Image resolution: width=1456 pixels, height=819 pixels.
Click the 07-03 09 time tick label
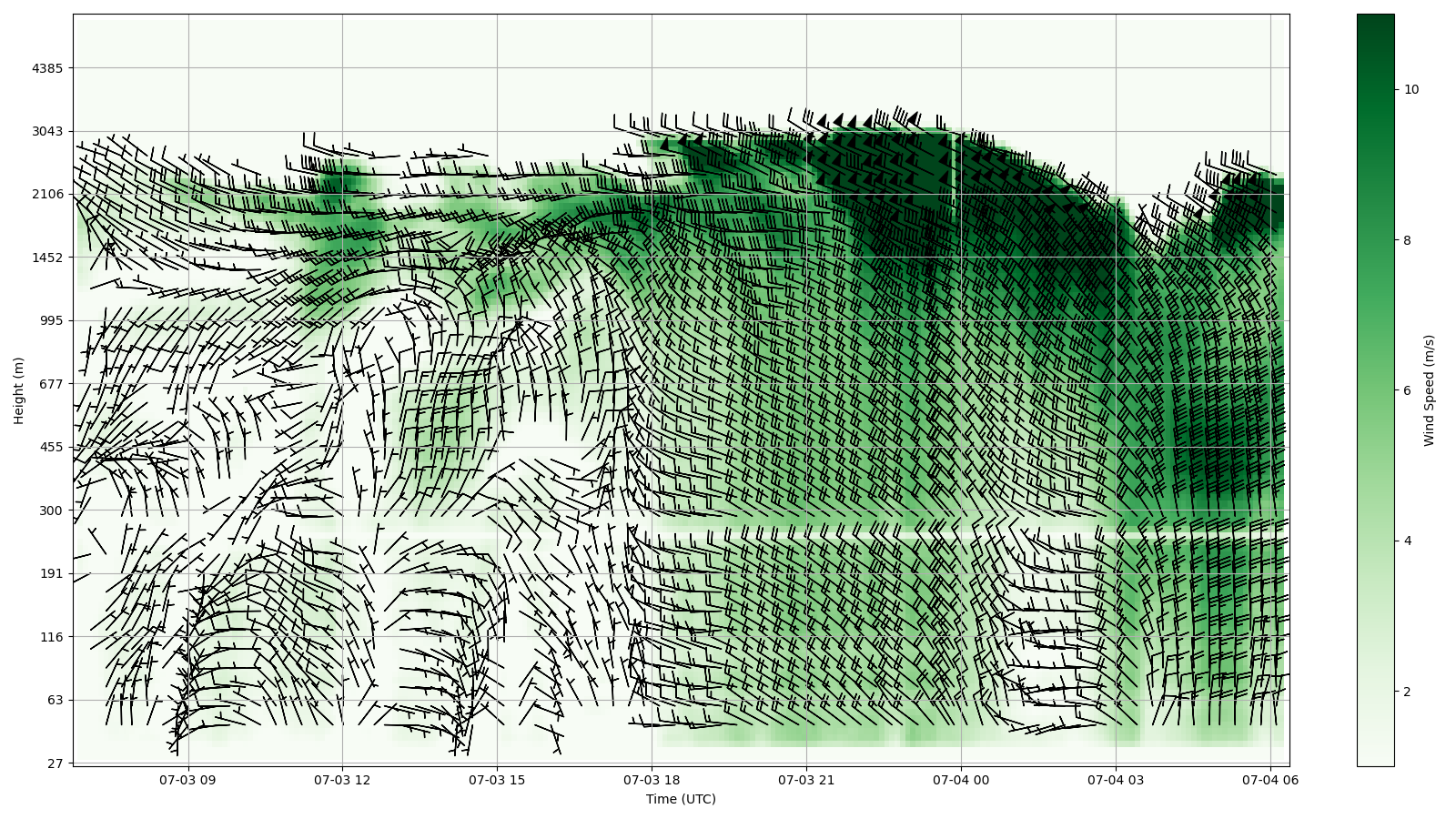tap(188, 780)
